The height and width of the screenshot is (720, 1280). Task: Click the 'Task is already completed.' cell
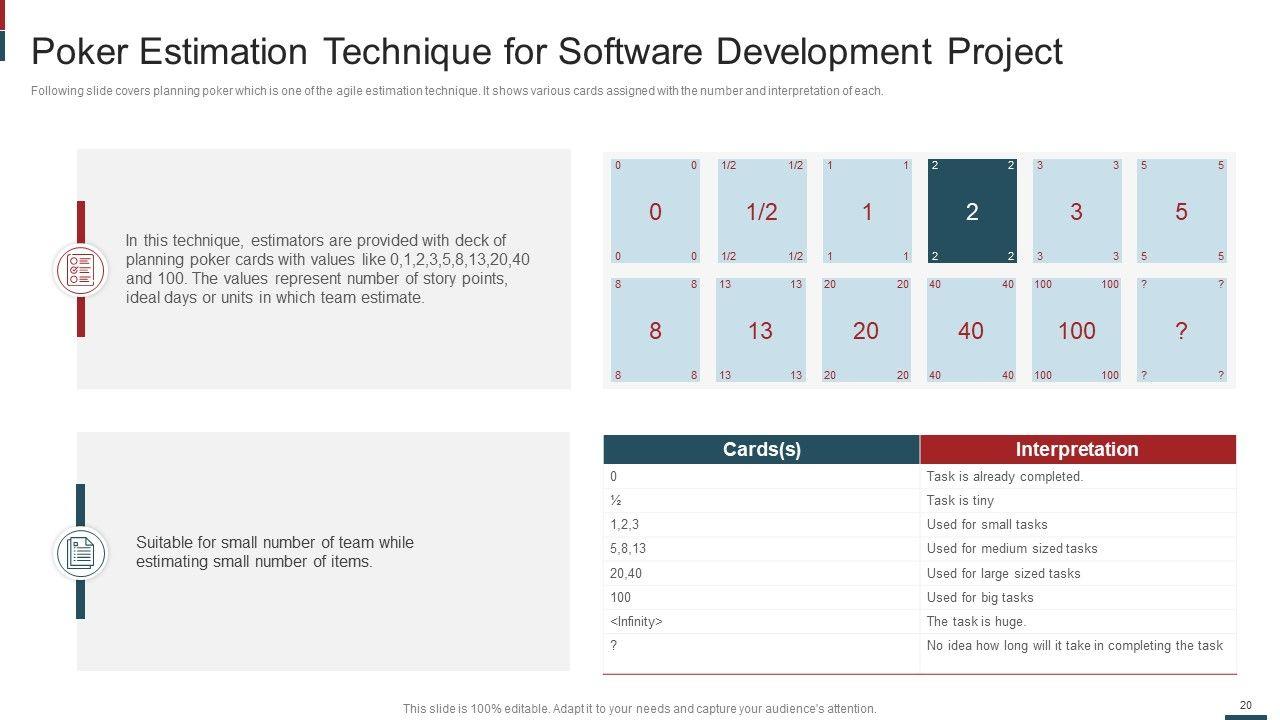click(x=1078, y=477)
